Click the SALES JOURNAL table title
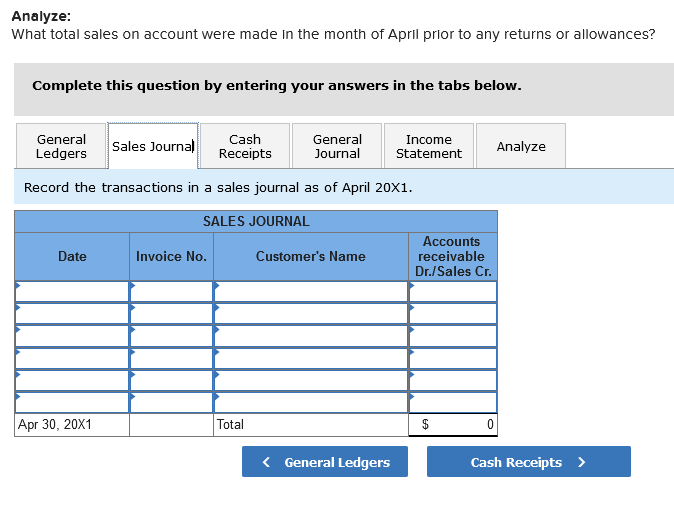 pyautogui.click(x=256, y=221)
